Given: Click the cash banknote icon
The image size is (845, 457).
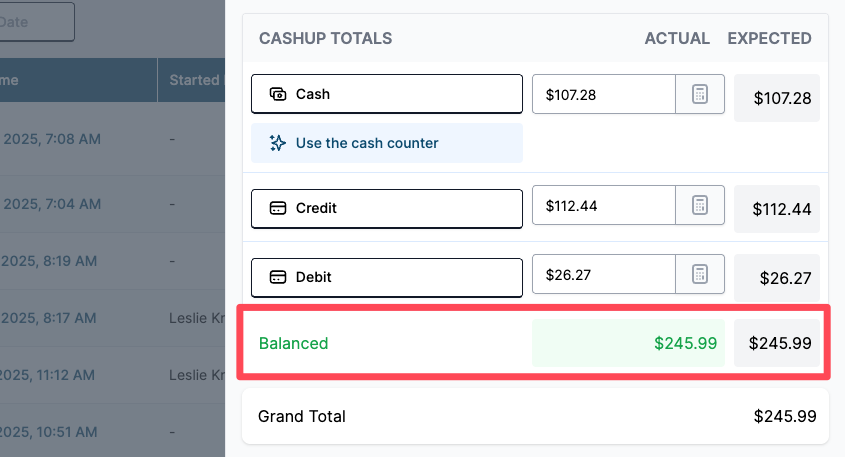Looking at the screenshot, I should click(278, 94).
